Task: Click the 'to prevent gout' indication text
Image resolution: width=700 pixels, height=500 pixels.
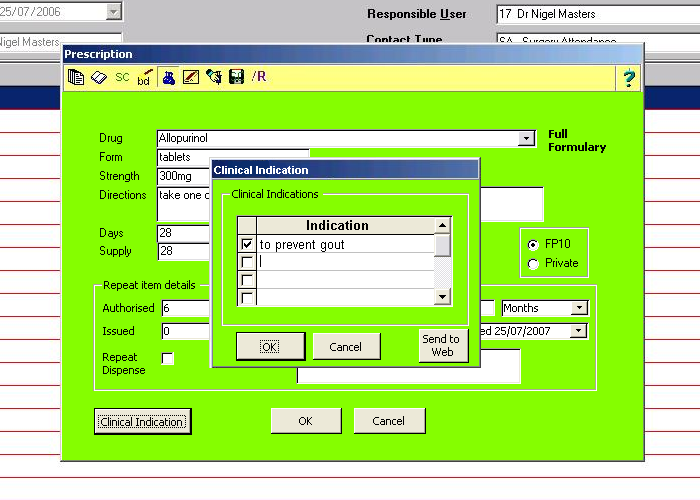Action: [x=302, y=245]
